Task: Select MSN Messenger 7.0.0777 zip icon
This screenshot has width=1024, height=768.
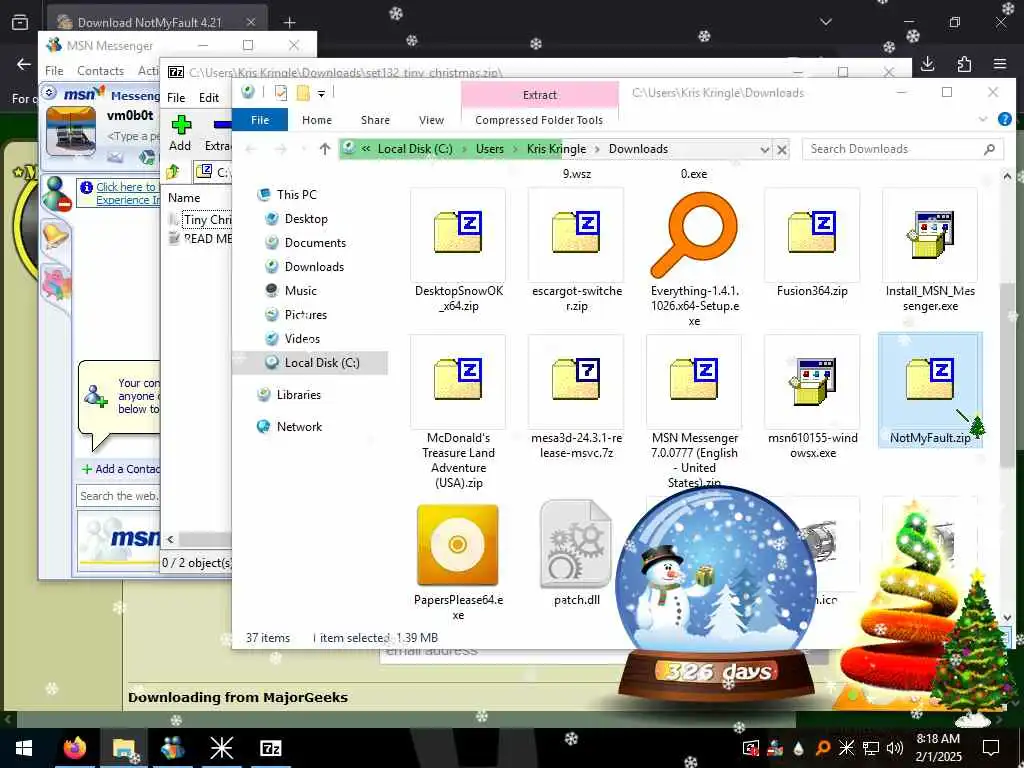Action: click(x=694, y=381)
